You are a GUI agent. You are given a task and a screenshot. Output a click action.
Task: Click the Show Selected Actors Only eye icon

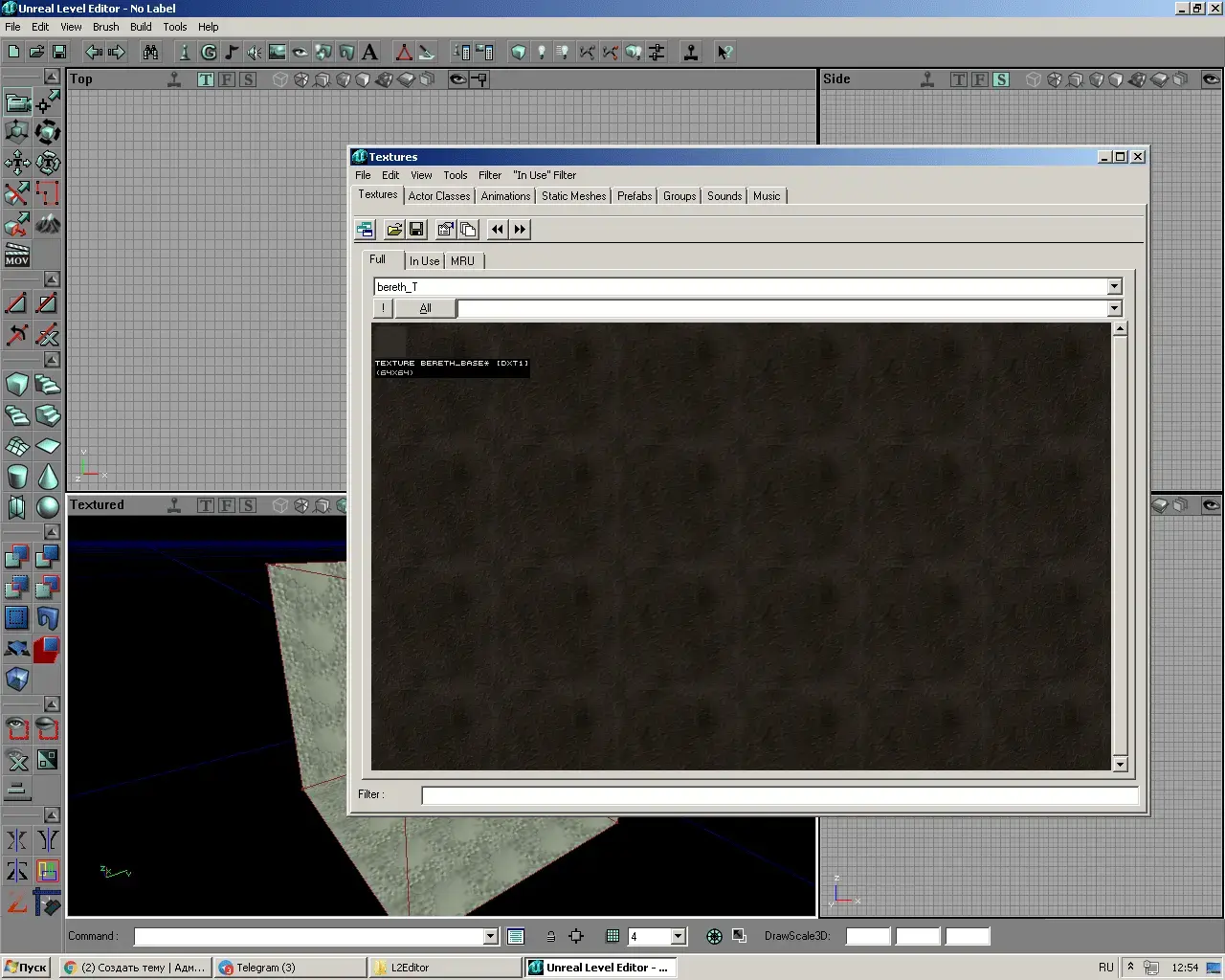(x=17, y=729)
